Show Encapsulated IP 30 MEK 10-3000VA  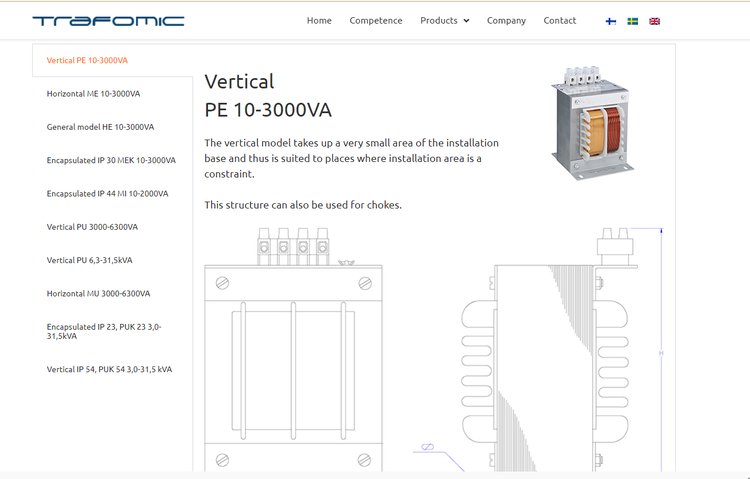point(111,160)
